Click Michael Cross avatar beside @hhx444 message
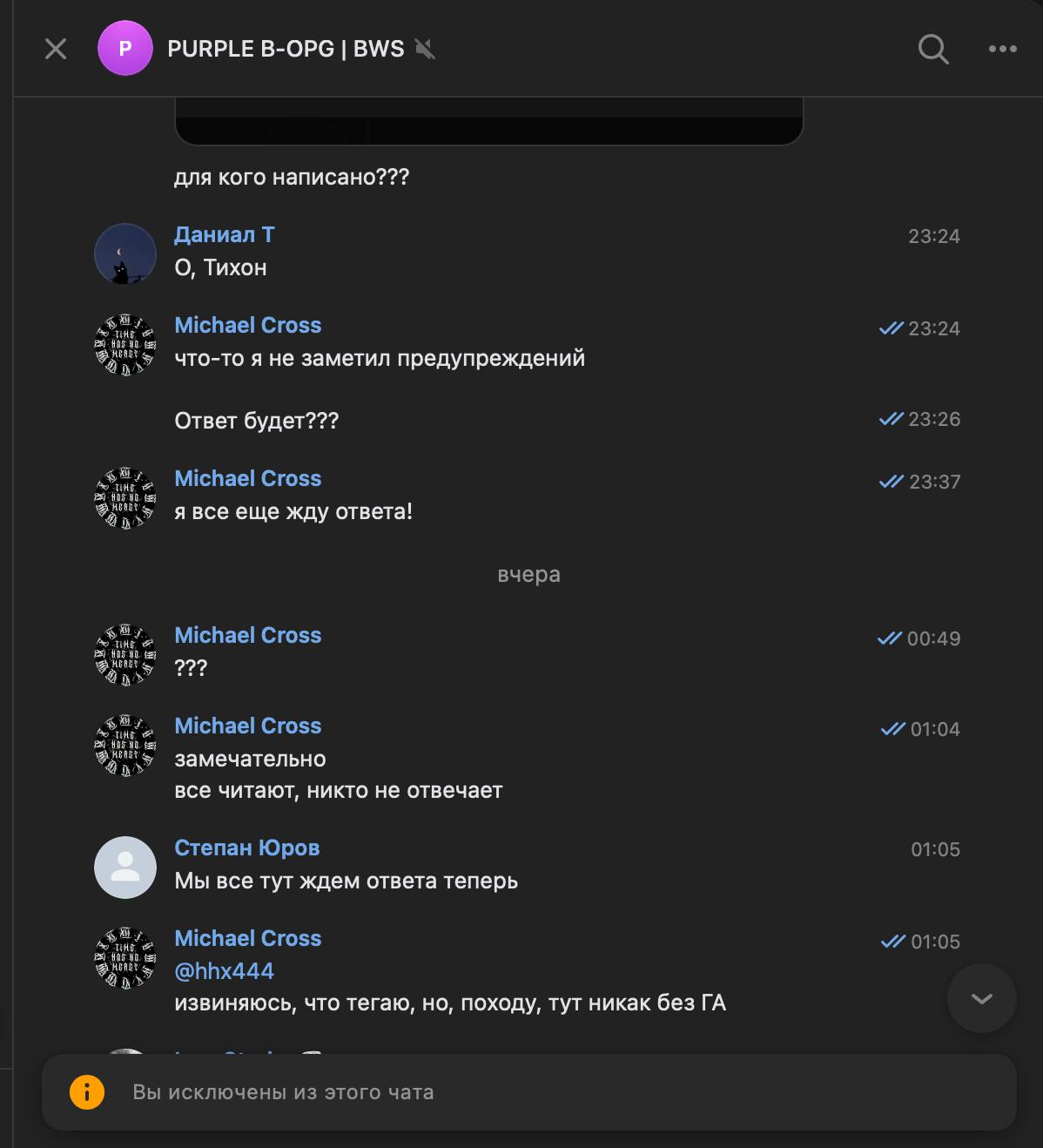 (x=125, y=958)
